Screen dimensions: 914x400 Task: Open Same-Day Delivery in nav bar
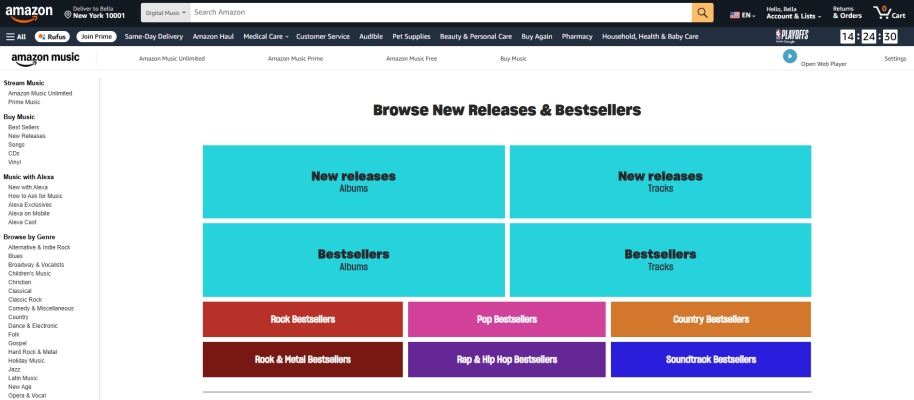coord(154,36)
